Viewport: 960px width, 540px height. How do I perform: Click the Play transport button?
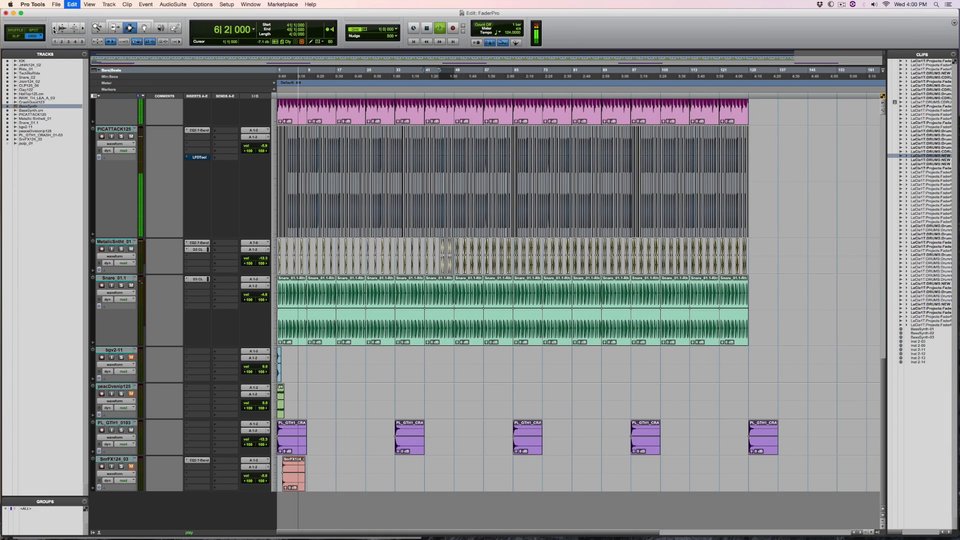point(440,28)
